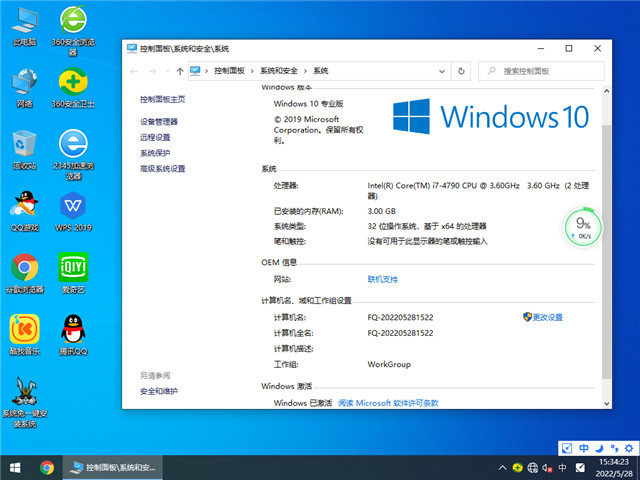This screenshot has width=640, height=480.
Task: Click the forward navigation arrow
Action: coord(152,71)
